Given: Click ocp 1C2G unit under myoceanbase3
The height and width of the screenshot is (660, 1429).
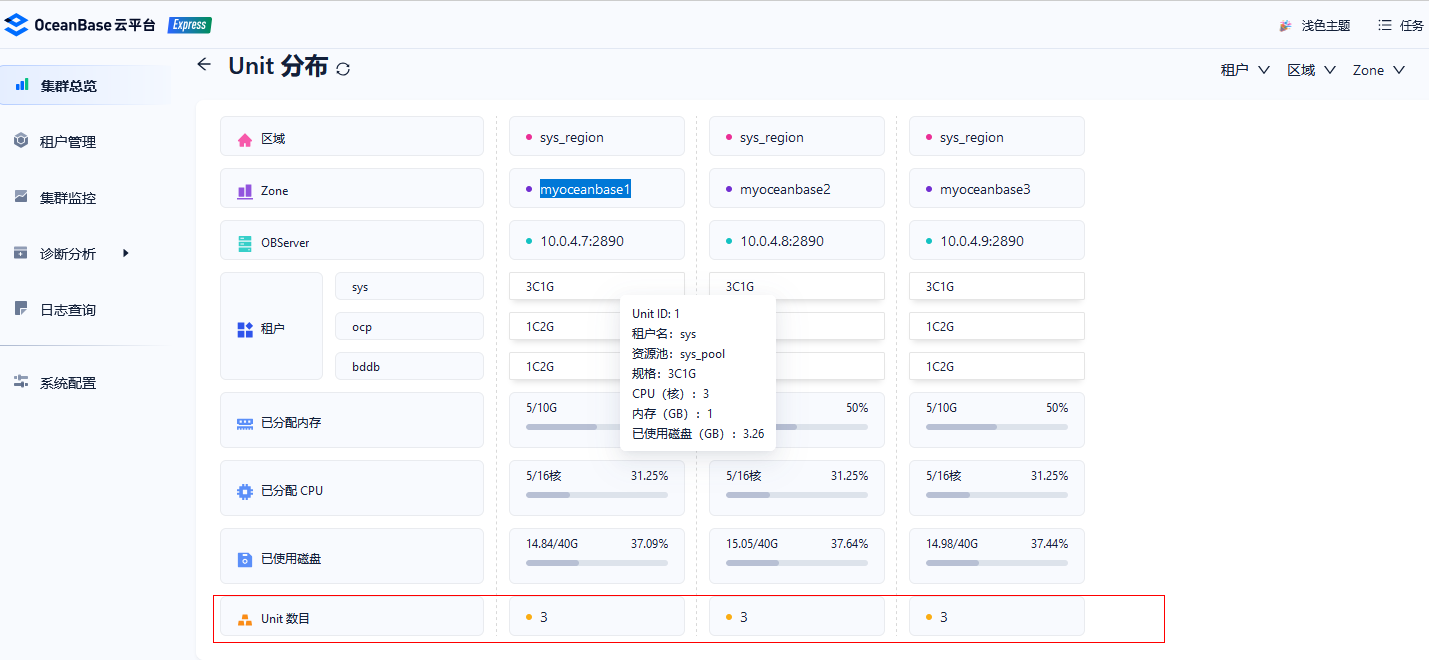Looking at the screenshot, I should click(x=997, y=326).
